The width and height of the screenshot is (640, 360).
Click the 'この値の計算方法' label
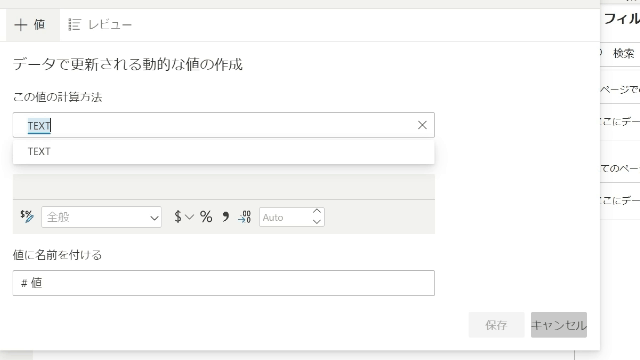(58, 97)
